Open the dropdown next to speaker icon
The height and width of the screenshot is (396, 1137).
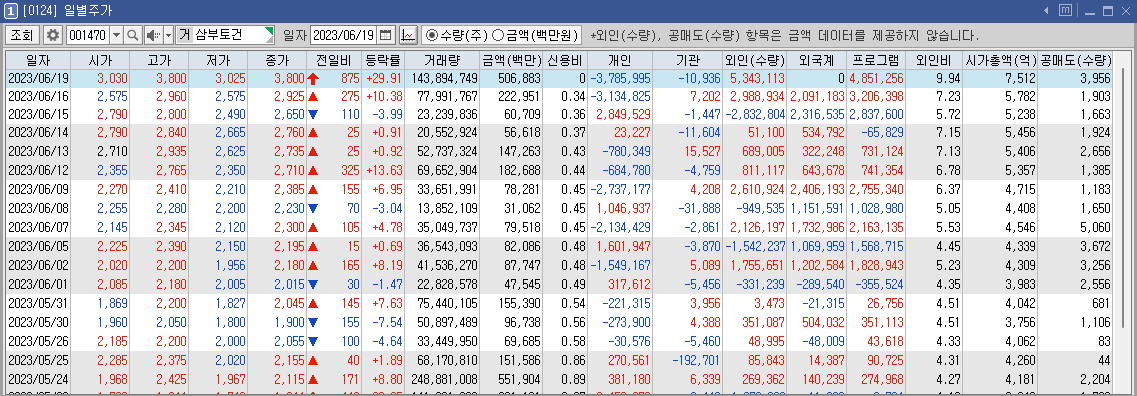click(x=168, y=35)
